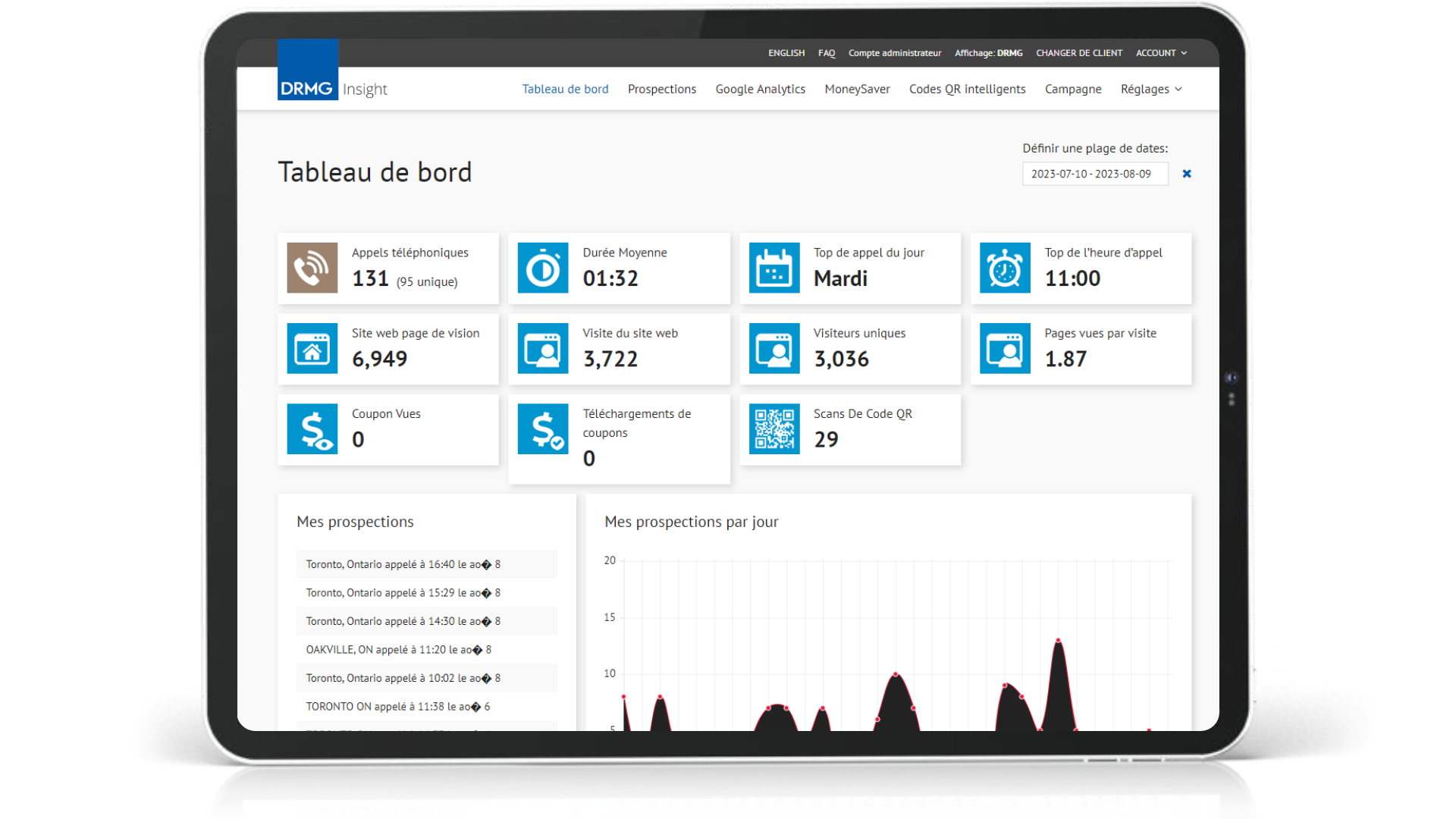Click the Tableau de bord page heading
Viewport: 1456px width, 819px height.
pos(375,172)
